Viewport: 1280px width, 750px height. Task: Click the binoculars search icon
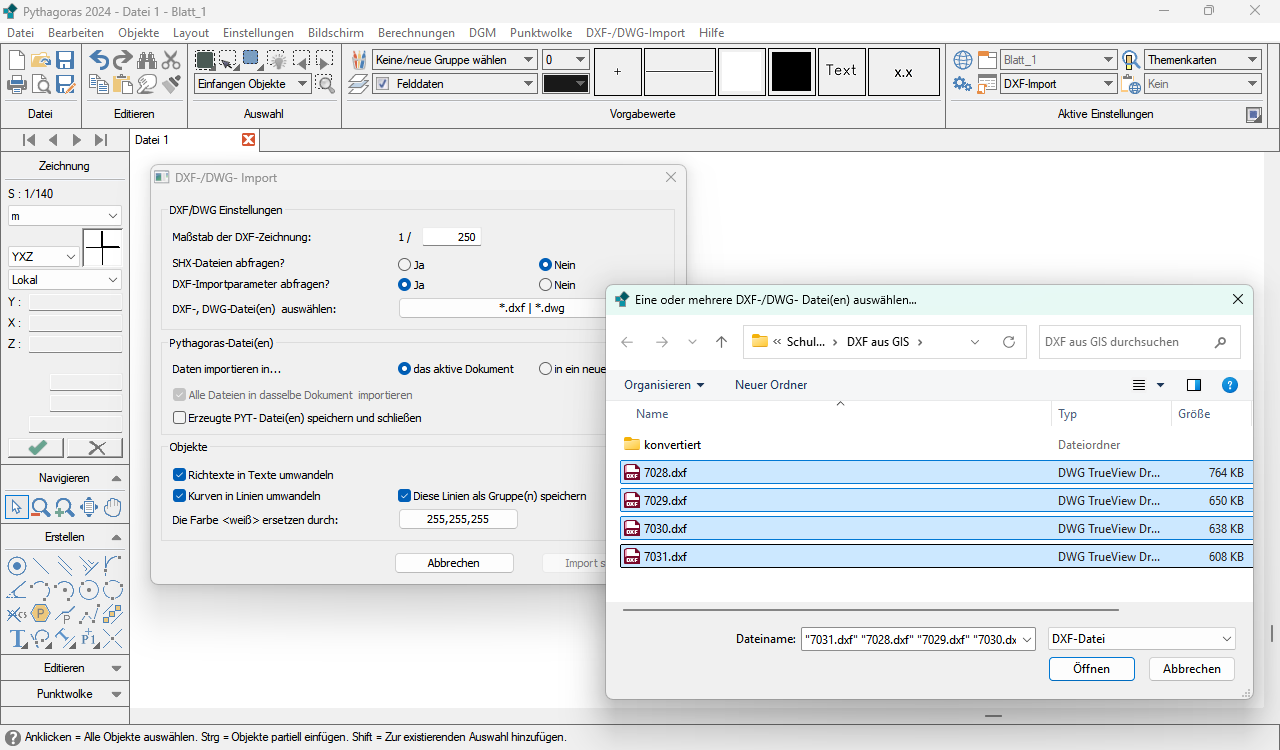pyautogui.click(x=147, y=60)
